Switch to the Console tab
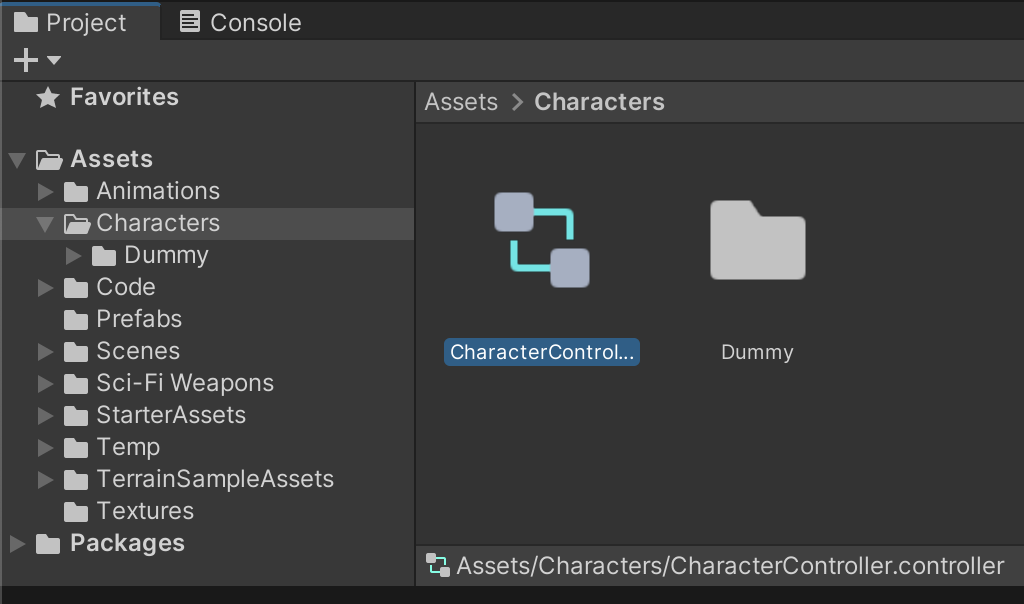Screen dimensions: 1024x604 pos(241,22)
